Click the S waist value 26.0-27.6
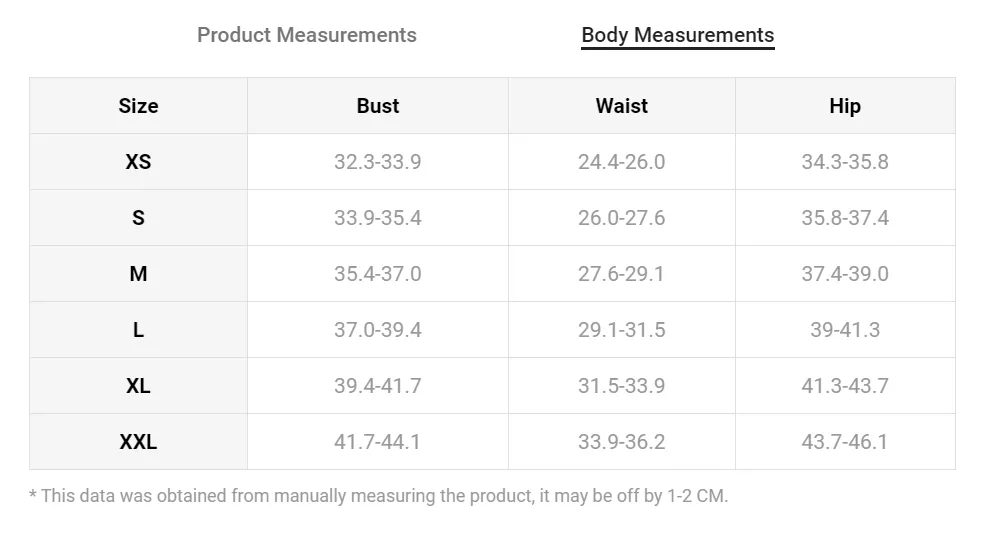The height and width of the screenshot is (556, 1005). (x=622, y=217)
